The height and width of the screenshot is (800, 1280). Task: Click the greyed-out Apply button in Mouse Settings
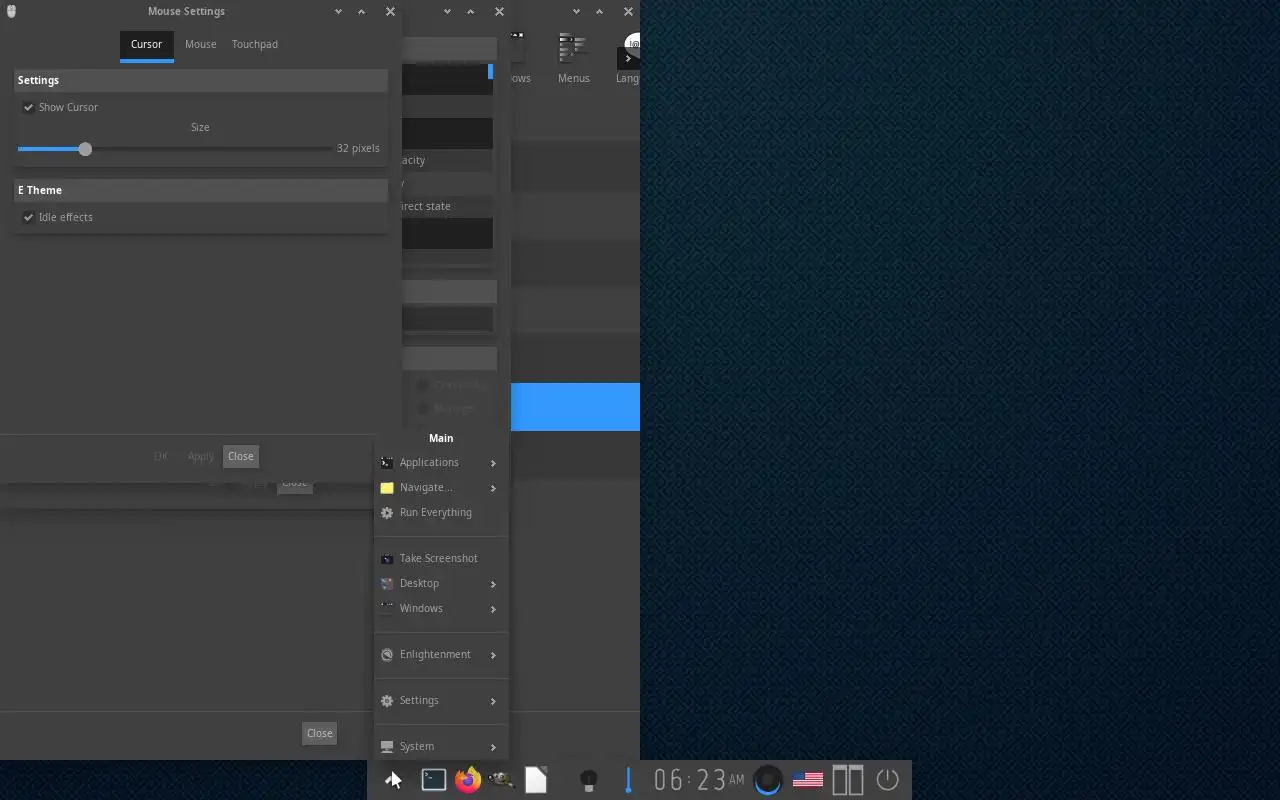point(201,456)
